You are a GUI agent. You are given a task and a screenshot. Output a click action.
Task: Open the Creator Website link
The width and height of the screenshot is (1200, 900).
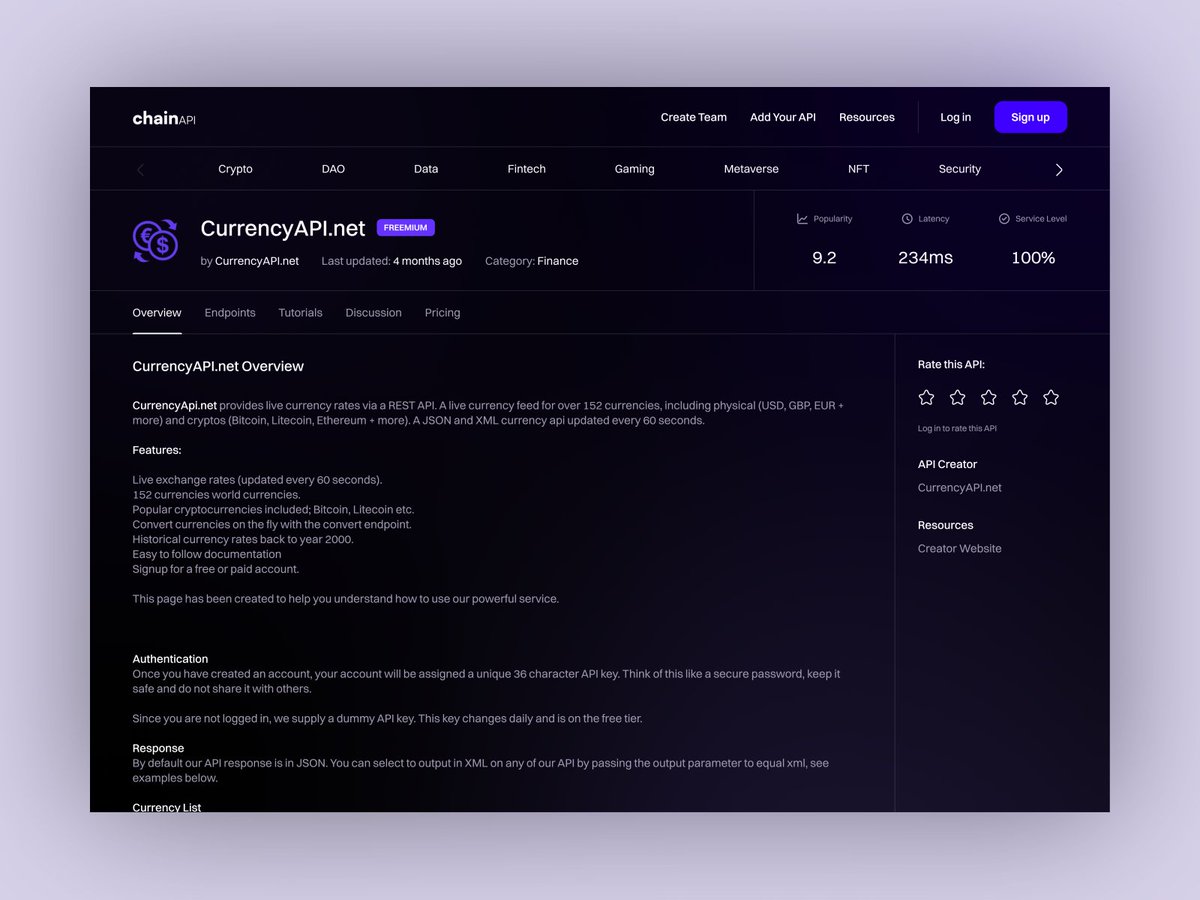[960, 549]
